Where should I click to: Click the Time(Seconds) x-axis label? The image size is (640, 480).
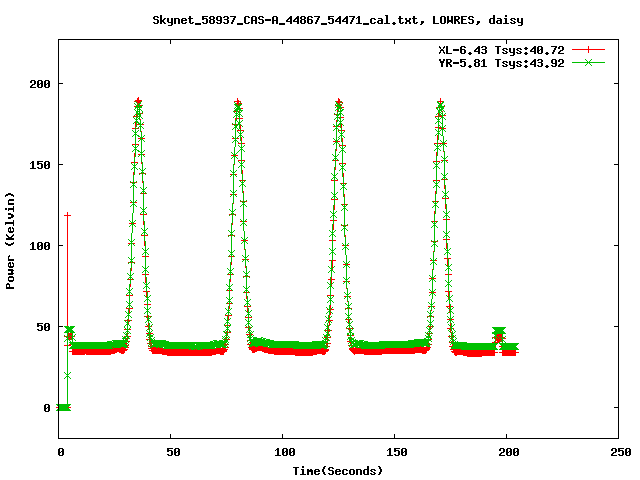338,471
